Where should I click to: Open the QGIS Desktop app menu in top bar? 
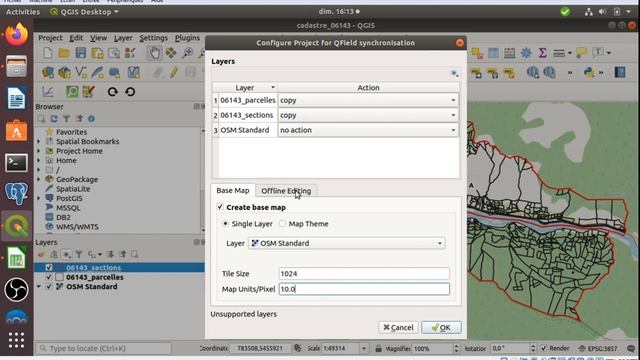(x=84, y=12)
